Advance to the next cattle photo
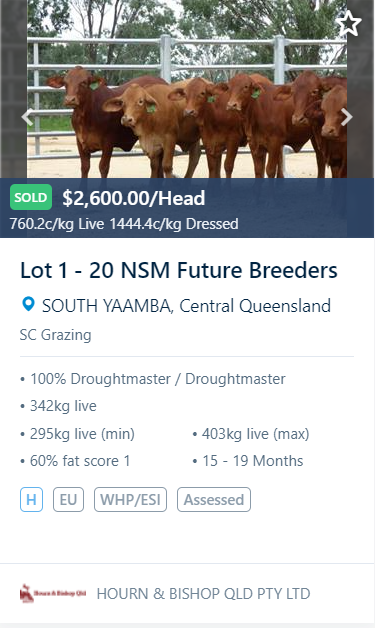 coord(347,117)
